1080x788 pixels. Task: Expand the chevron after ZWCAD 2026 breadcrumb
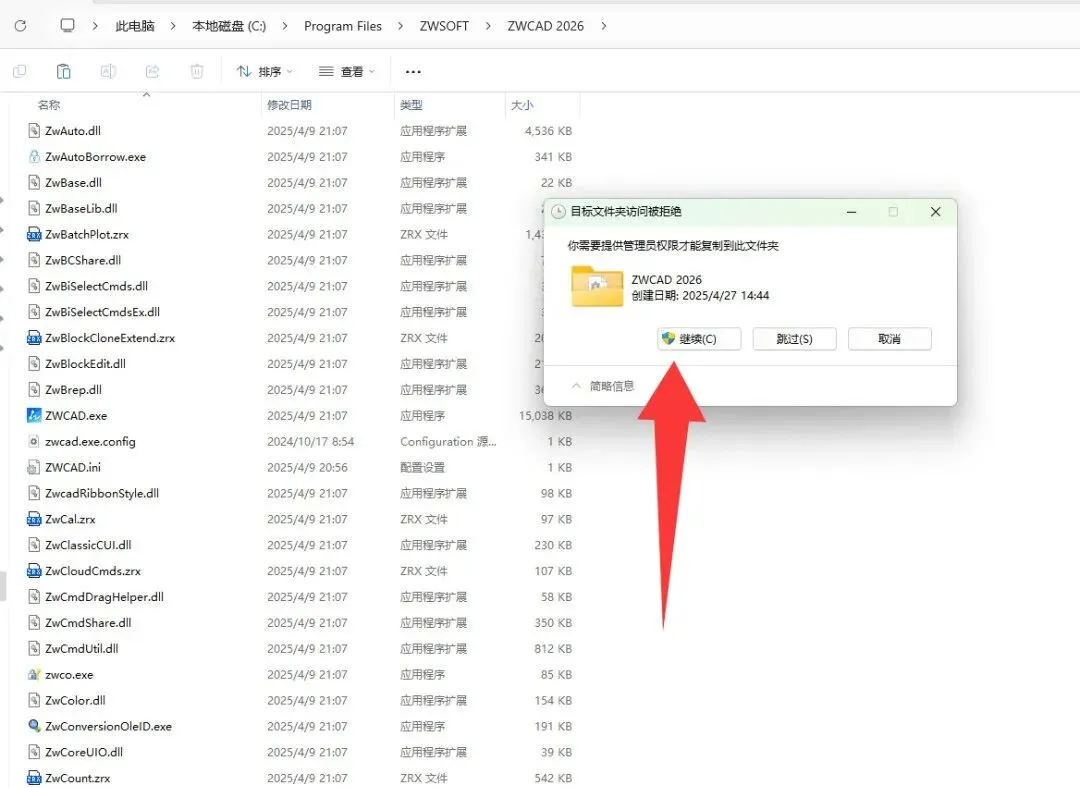604,26
